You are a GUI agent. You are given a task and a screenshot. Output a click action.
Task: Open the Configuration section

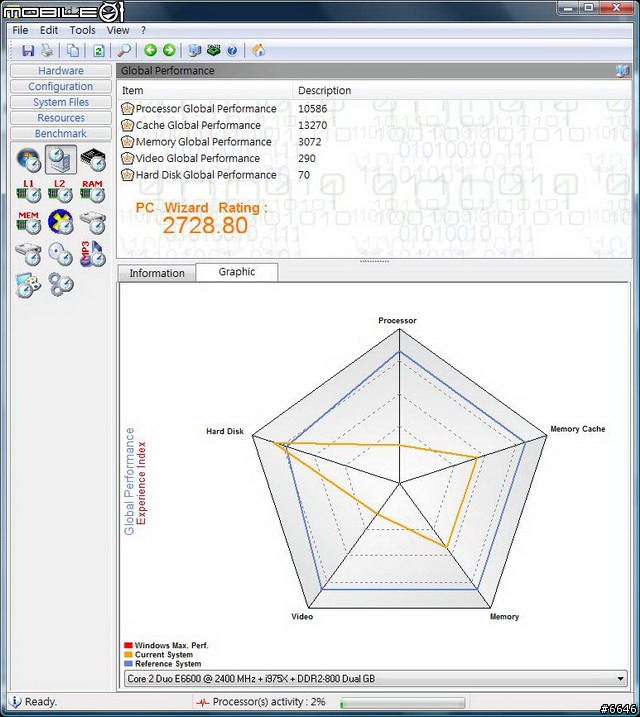(61, 86)
